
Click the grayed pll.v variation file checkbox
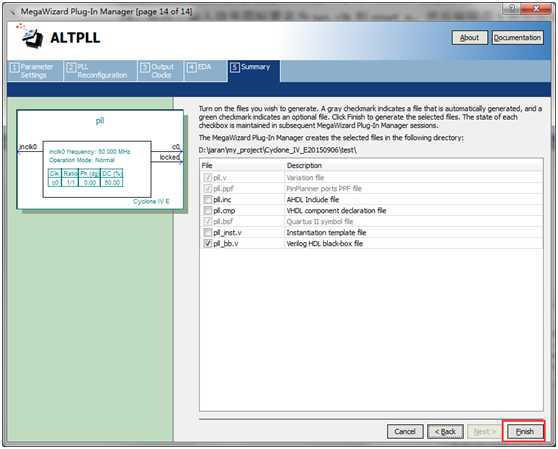(x=207, y=178)
